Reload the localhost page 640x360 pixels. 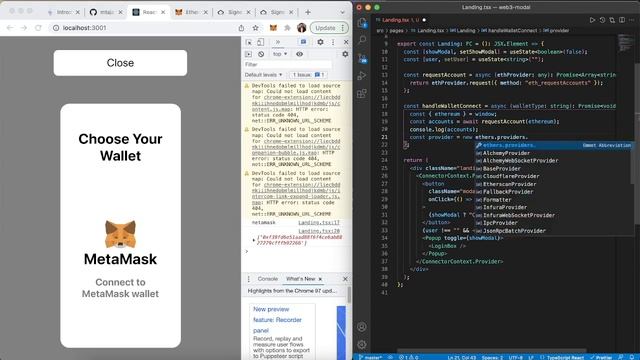click(x=38, y=28)
